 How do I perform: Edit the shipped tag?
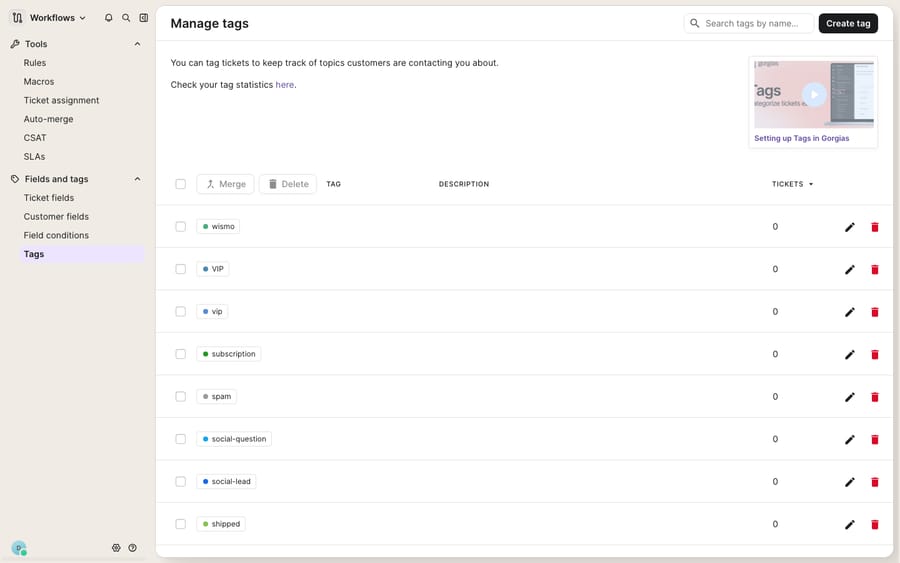[849, 525]
